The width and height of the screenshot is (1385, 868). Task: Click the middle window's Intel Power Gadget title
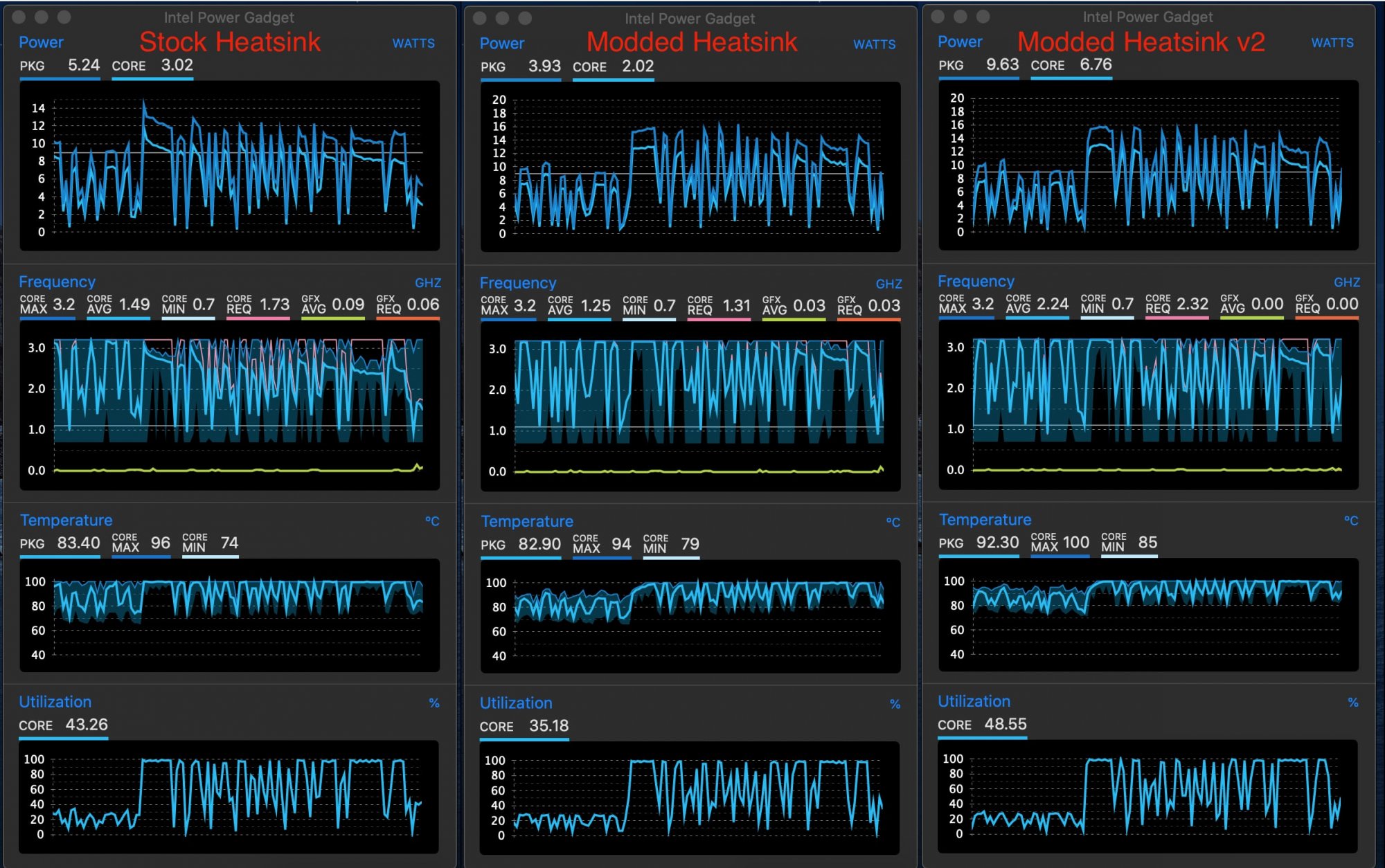[690, 19]
